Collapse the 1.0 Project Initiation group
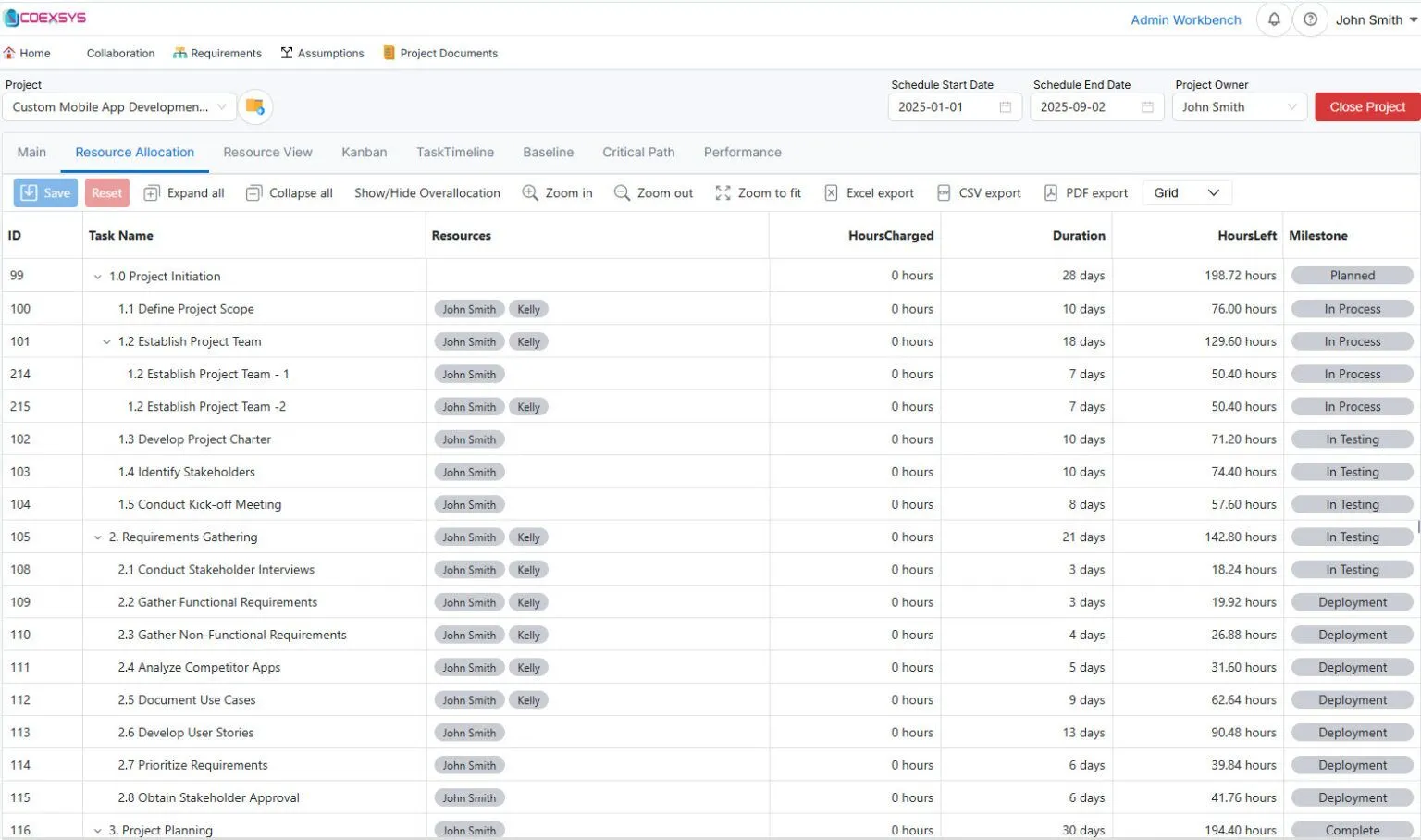1421x840 pixels. point(97,276)
